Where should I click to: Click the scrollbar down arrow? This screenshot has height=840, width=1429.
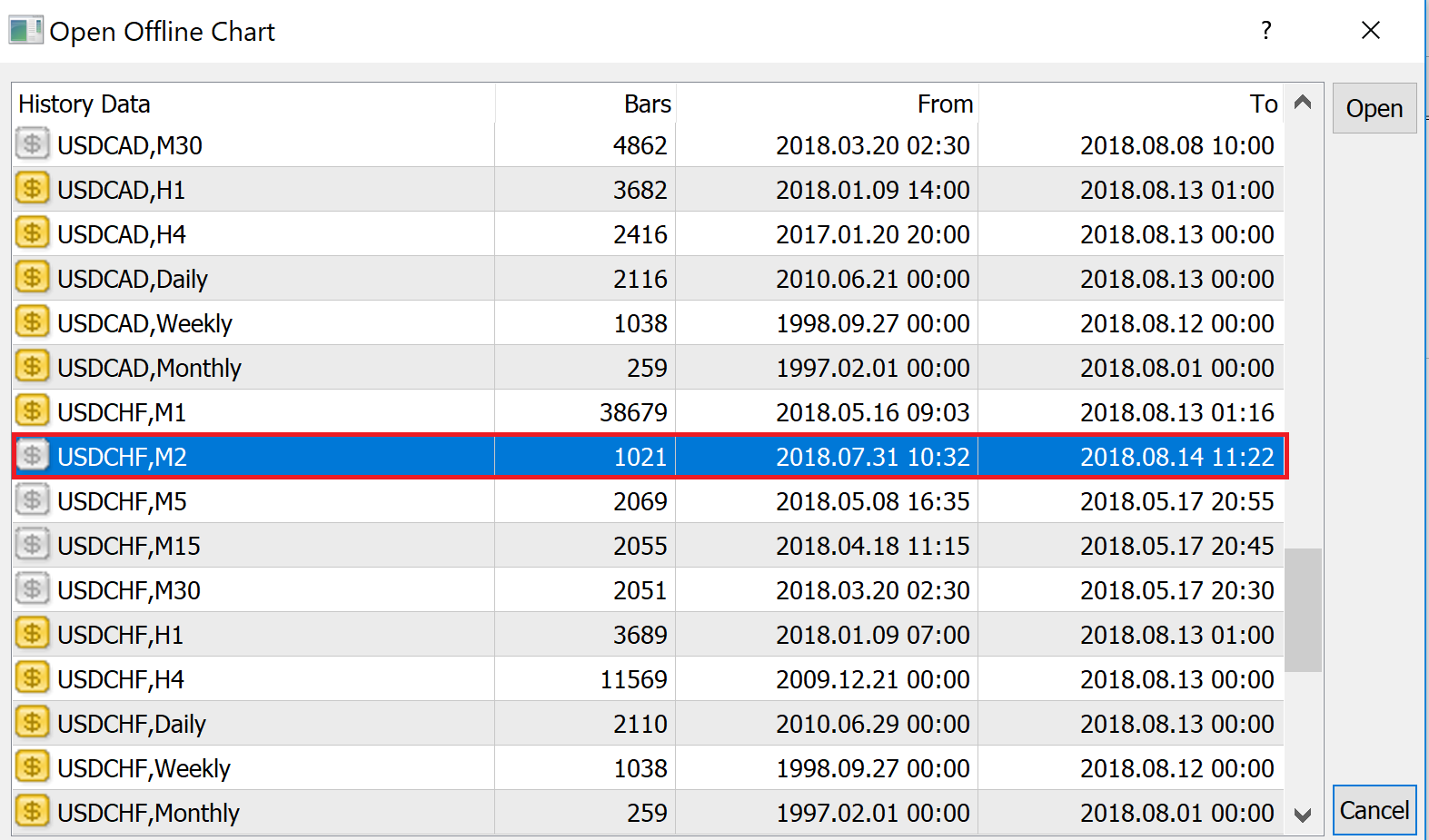pos(1303,815)
